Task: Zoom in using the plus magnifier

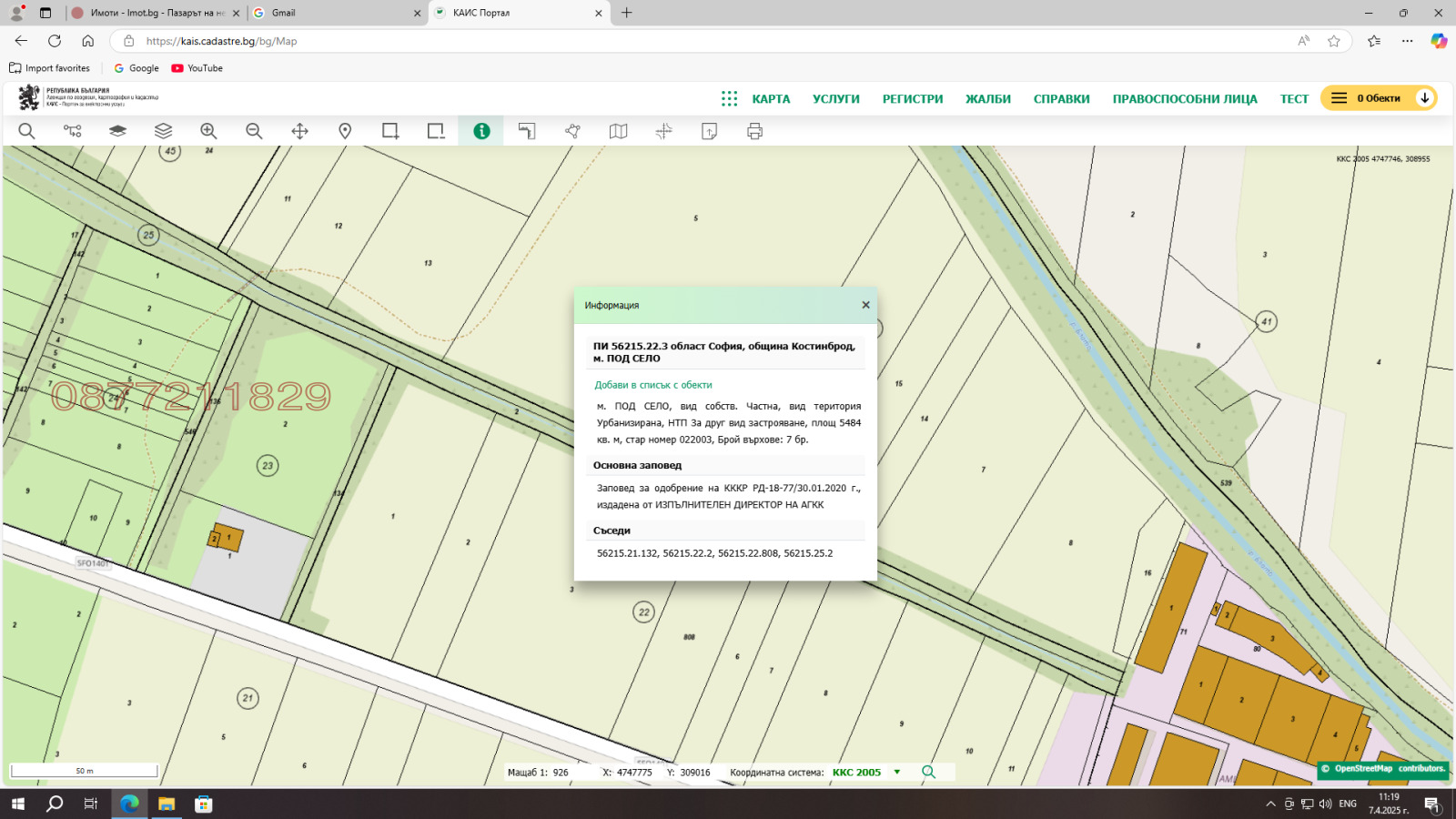Action: 208,131
